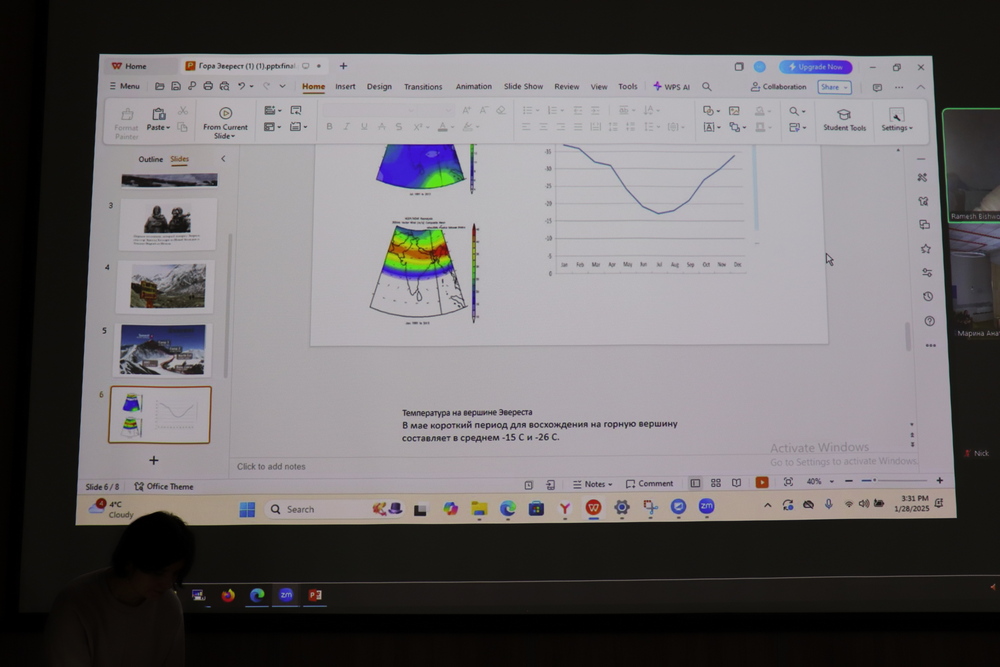Screen dimensions: 1000x667
Task: Click the Print icon in quick toolbar
Action: [x=208, y=86]
